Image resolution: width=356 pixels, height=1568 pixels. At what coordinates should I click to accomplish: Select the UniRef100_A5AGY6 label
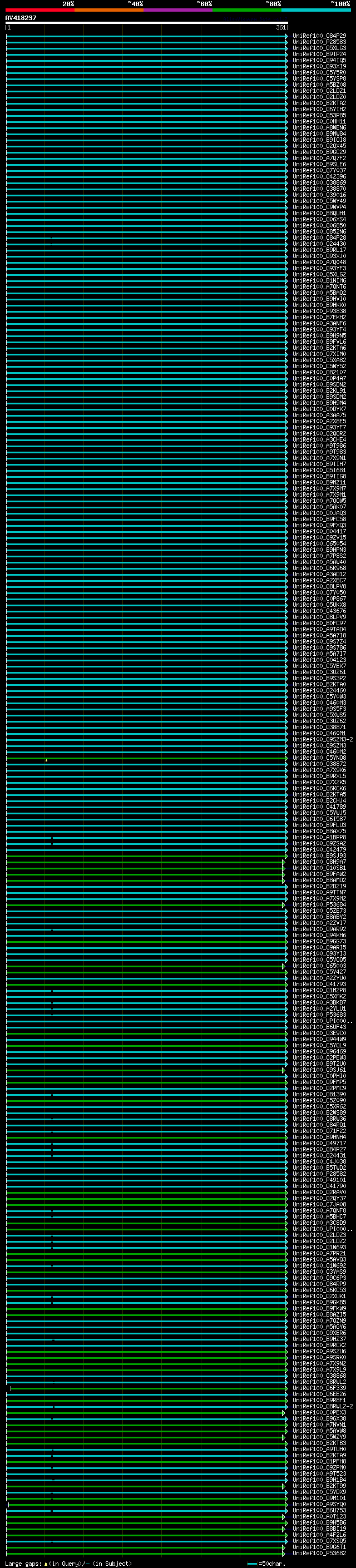tap(319, 1327)
